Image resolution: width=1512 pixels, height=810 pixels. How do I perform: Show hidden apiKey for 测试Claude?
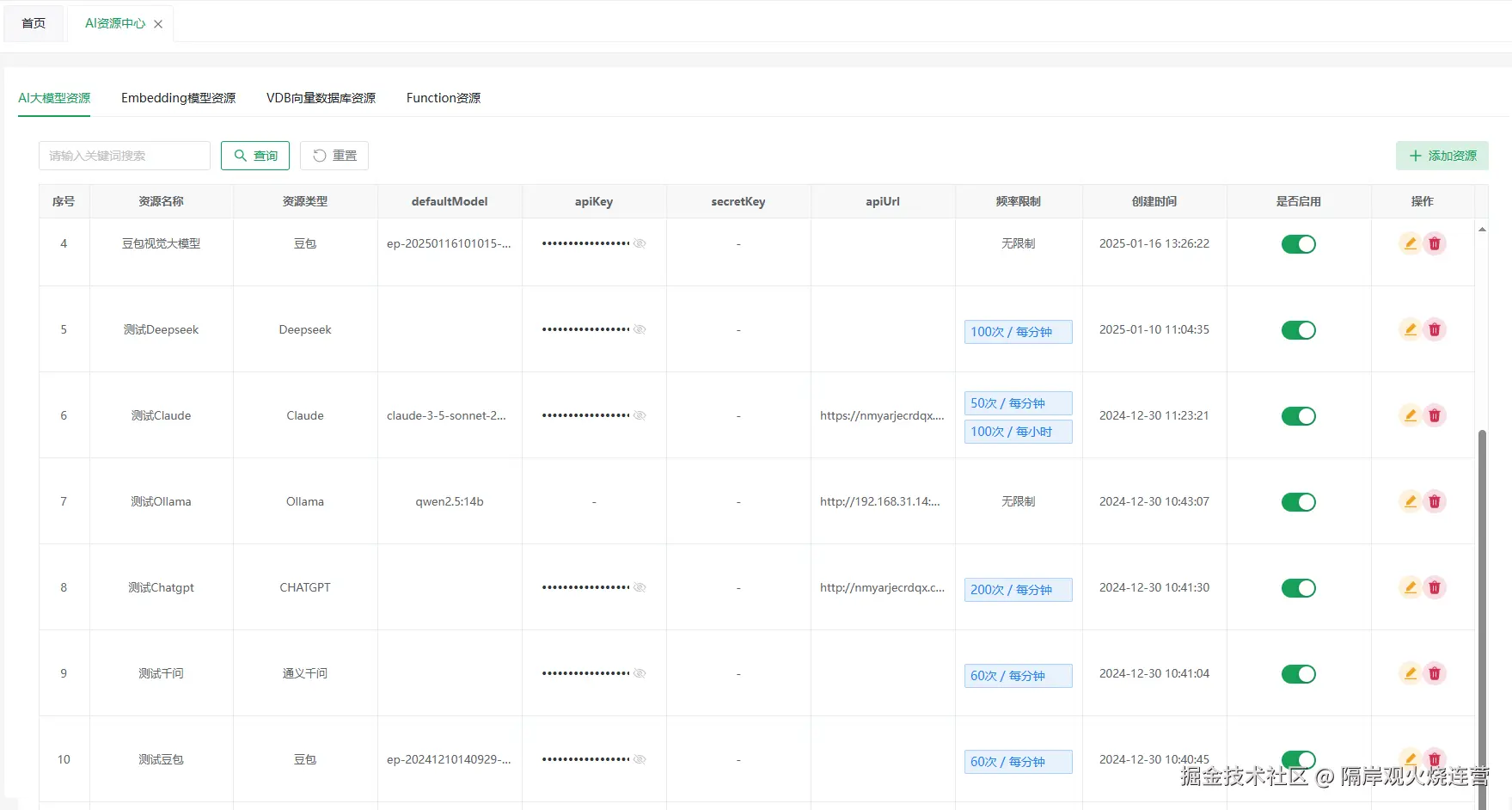coord(640,415)
